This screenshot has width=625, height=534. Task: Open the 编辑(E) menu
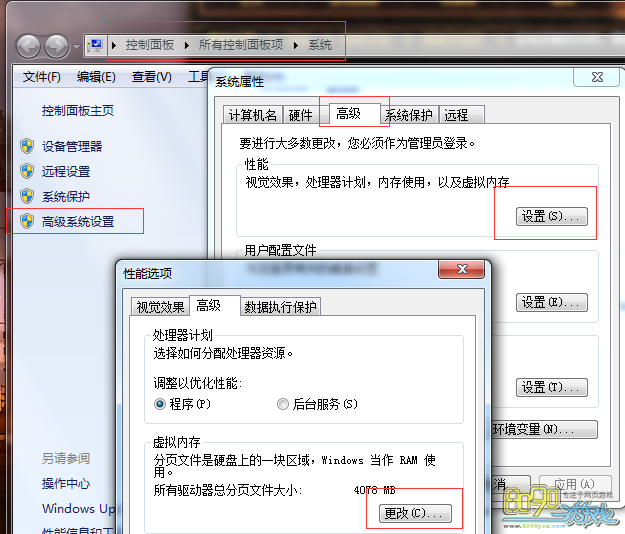[x=96, y=77]
